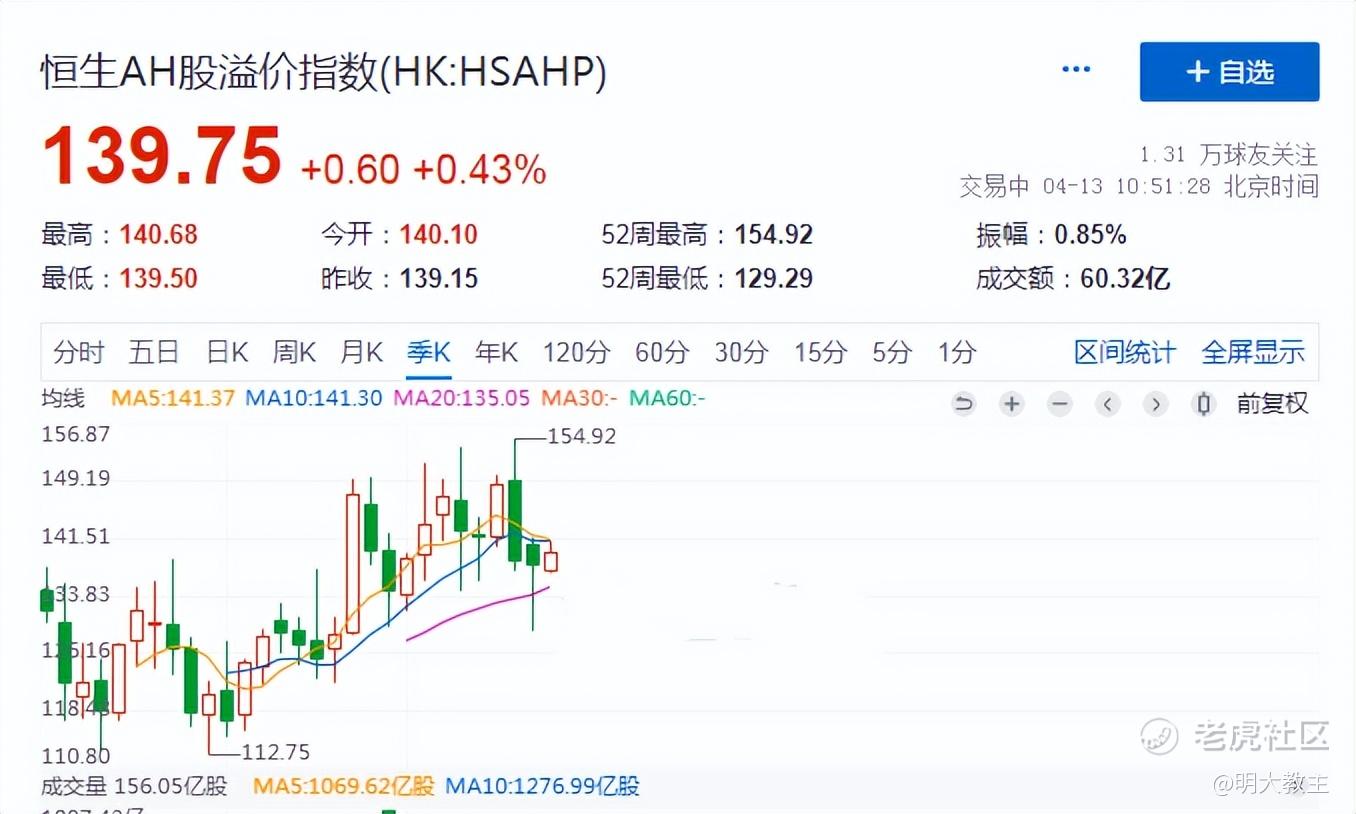Screen dimensions: 1356x814
Task: Zoom in the chart with the plus icon
Action: (x=1012, y=404)
